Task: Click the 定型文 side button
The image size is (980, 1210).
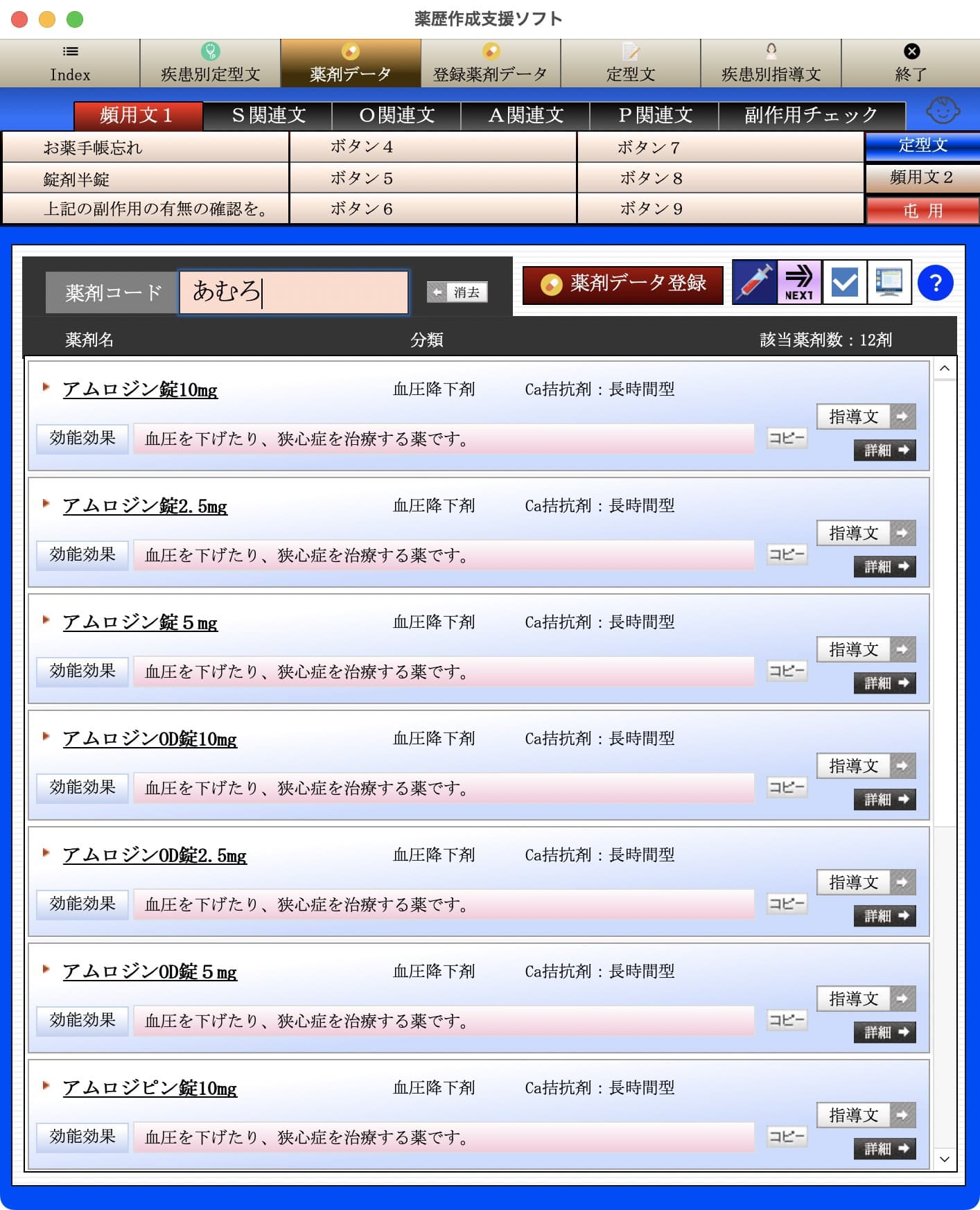Action: click(x=922, y=146)
